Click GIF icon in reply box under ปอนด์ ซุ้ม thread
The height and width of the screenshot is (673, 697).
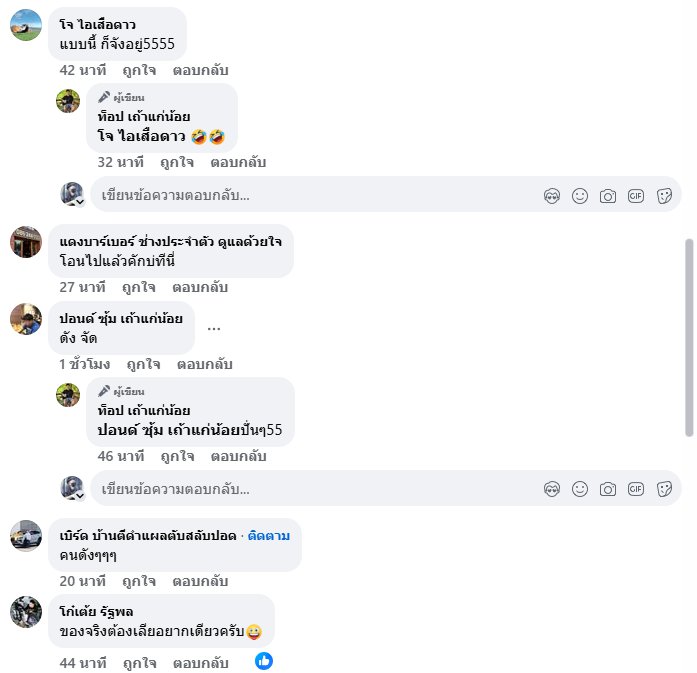tap(635, 489)
